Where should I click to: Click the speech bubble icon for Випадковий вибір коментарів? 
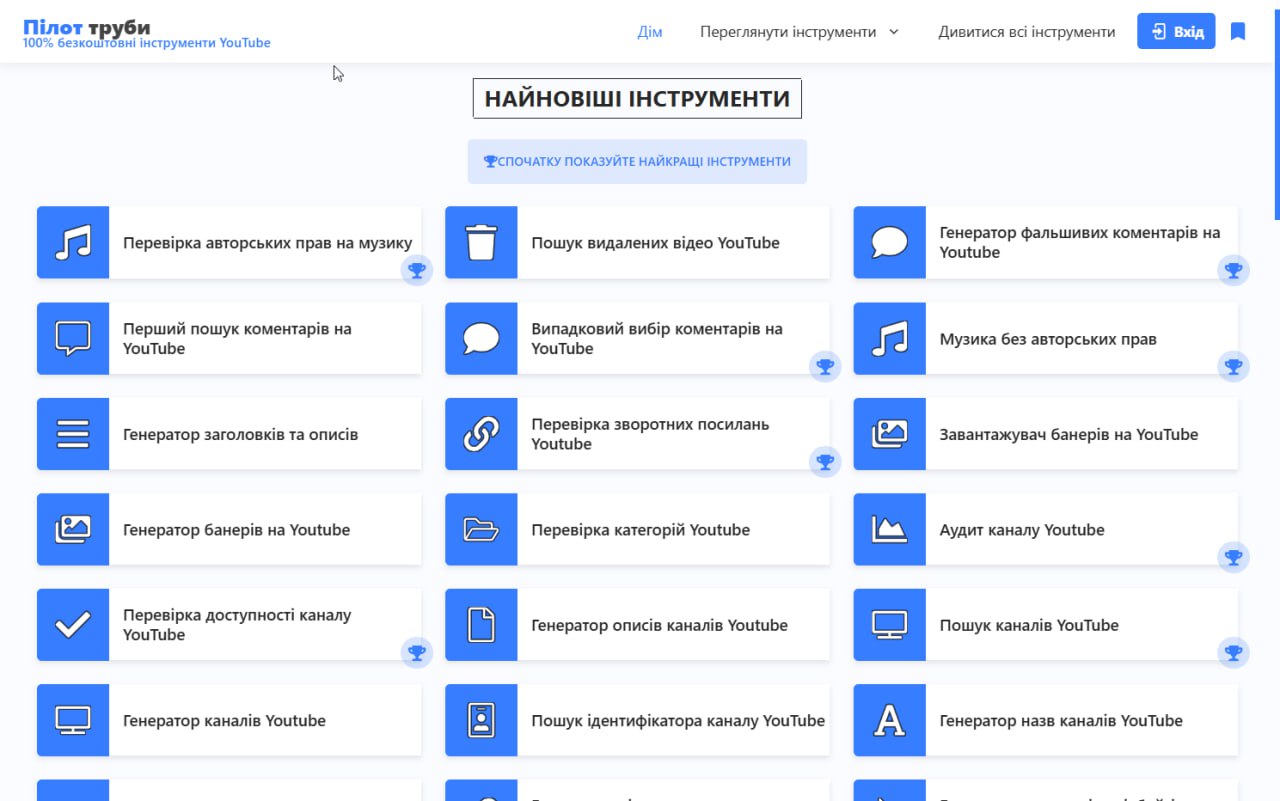pos(481,338)
